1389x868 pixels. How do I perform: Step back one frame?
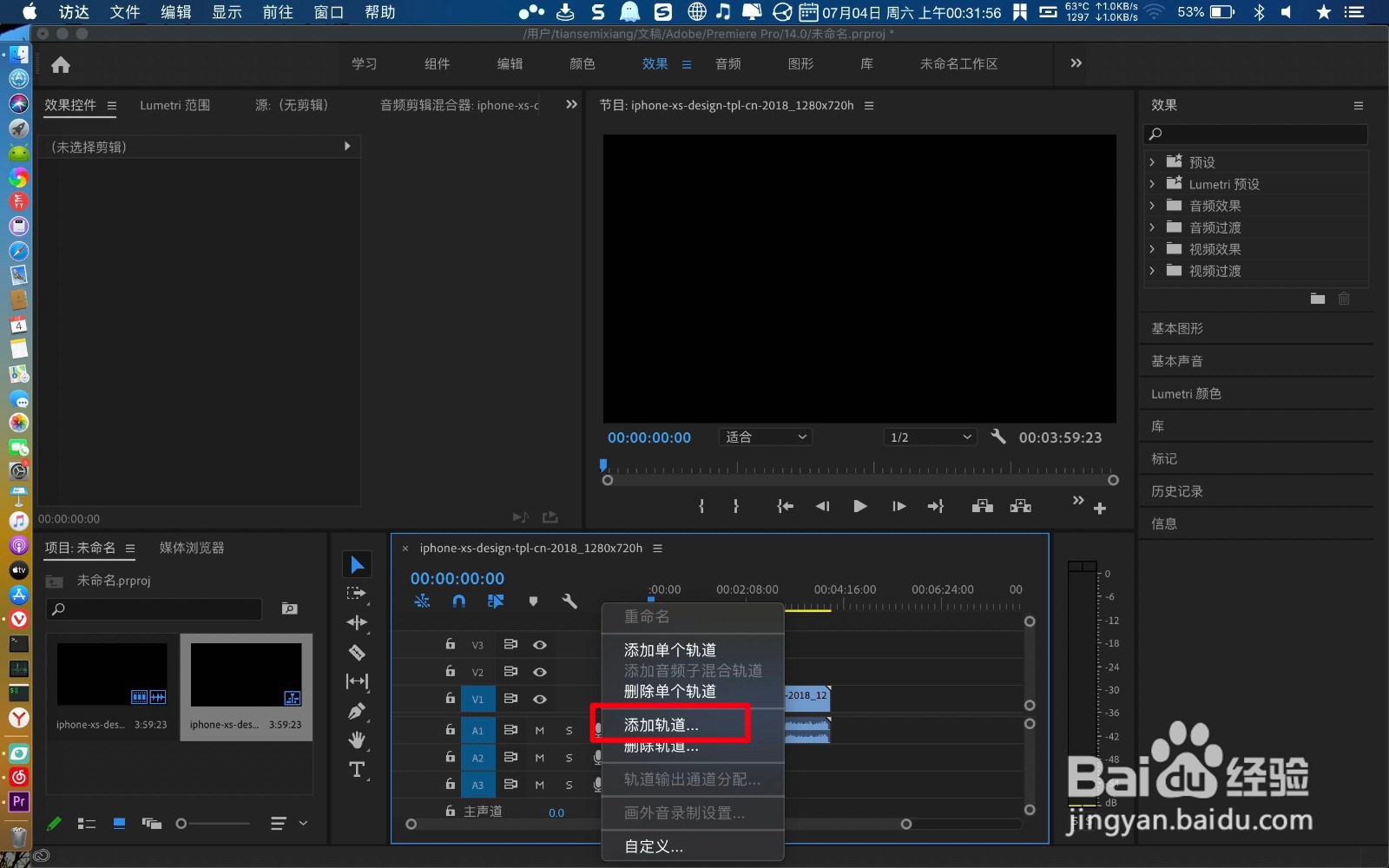coord(822,506)
